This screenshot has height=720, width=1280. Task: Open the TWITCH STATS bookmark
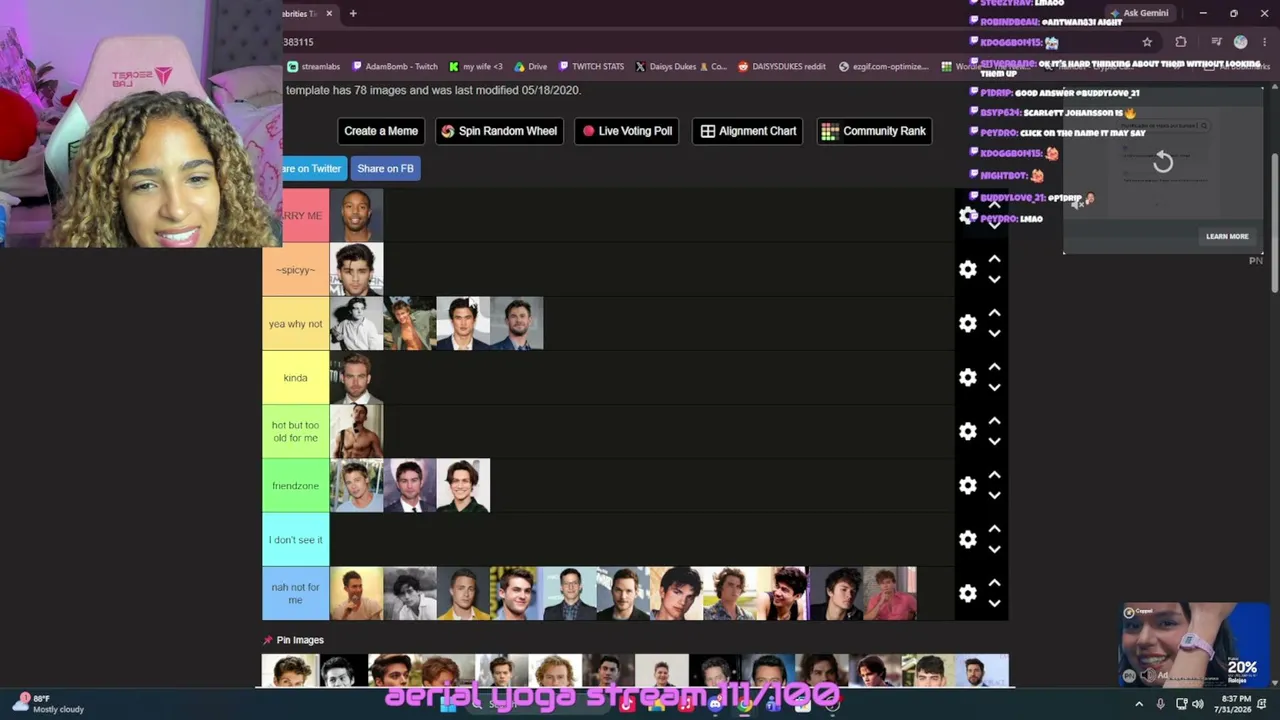[591, 67]
